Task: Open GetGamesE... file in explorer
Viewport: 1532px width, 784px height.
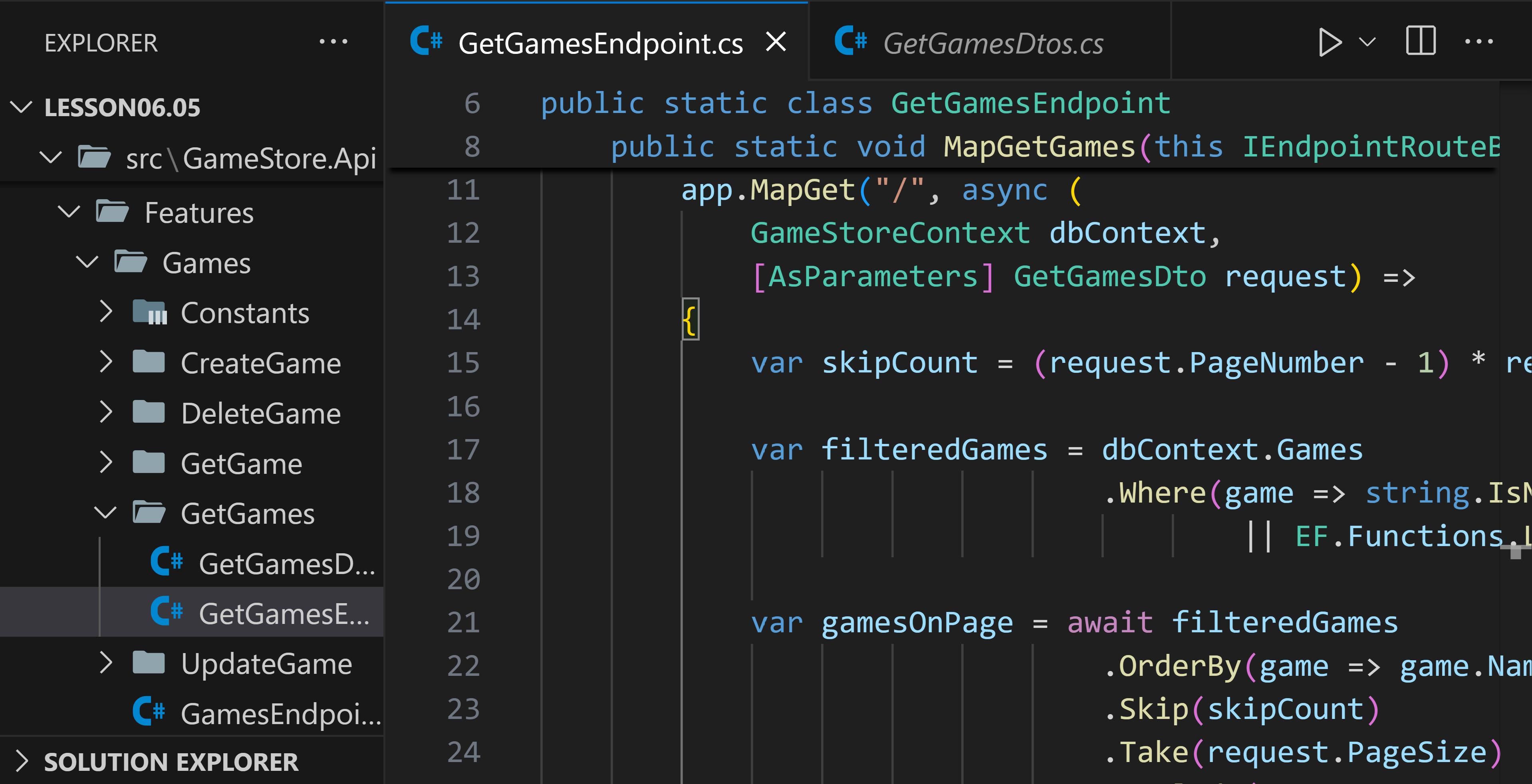Action: click(x=192, y=612)
